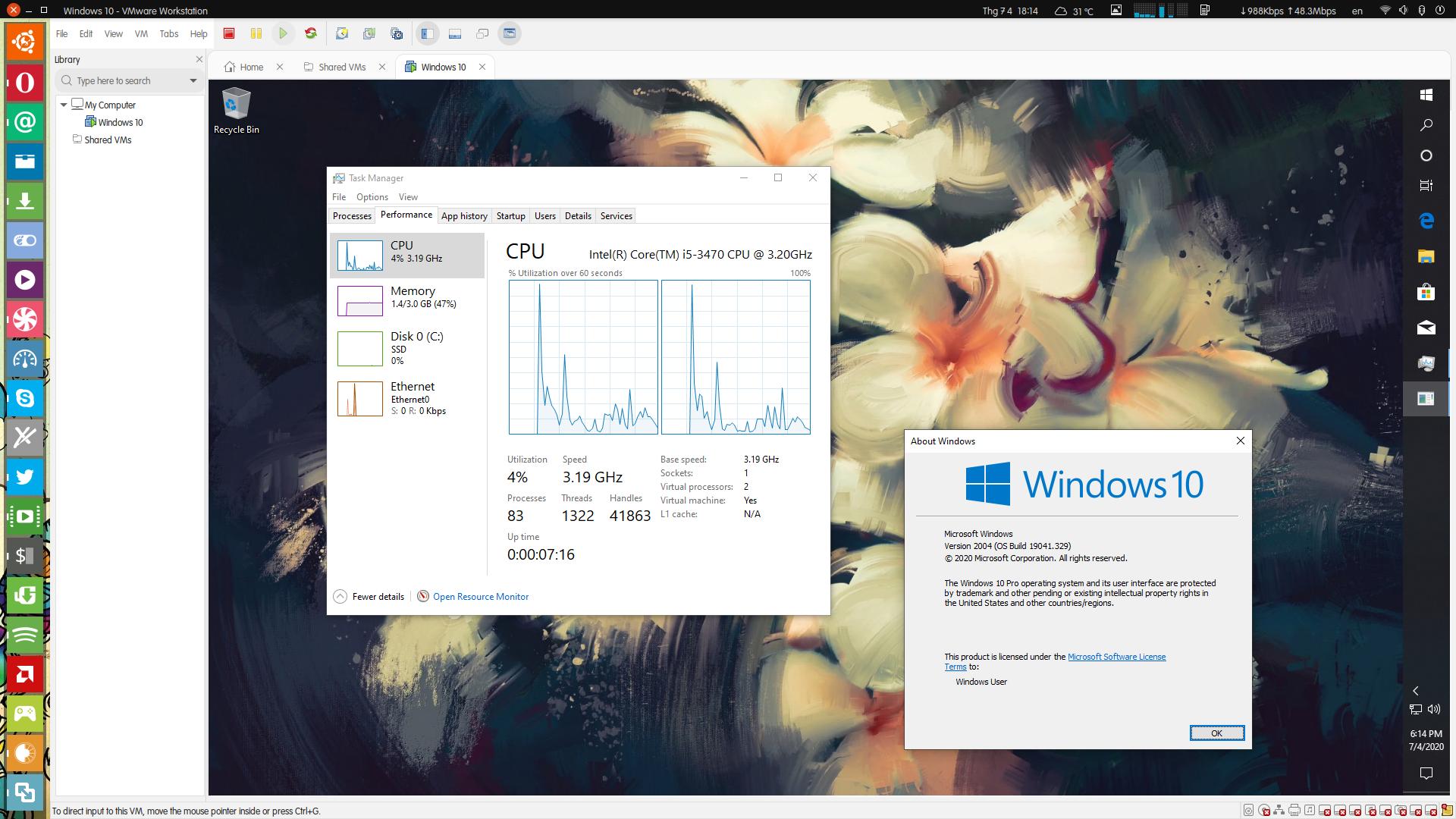
Task: Open File Explorer from the Windows taskbar
Action: (x=1426, y=256)
